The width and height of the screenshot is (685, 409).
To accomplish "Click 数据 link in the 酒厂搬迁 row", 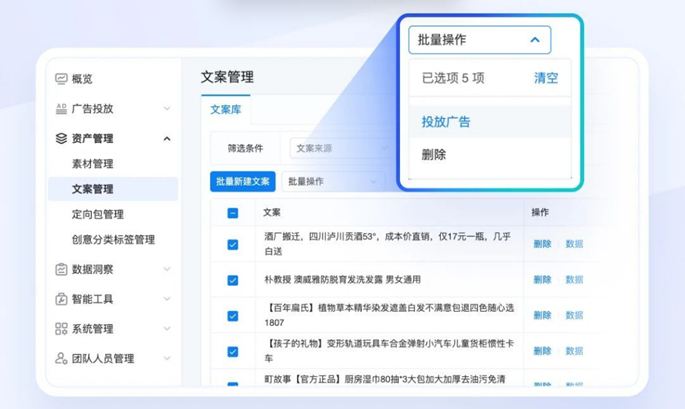I will [574, 244].
